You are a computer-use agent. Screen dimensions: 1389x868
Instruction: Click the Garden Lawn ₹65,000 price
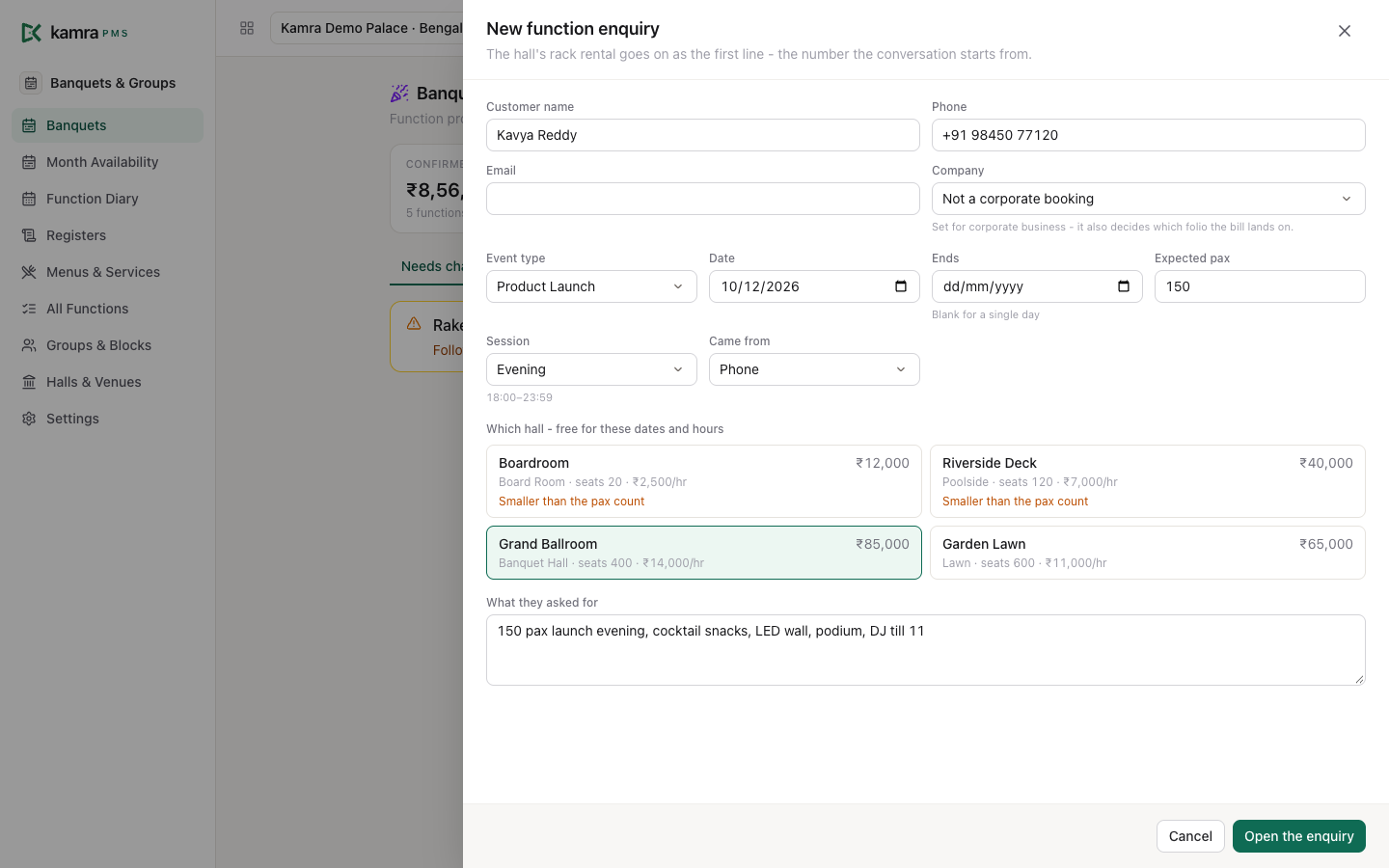pyautogui.click(x=1326, y=544)
